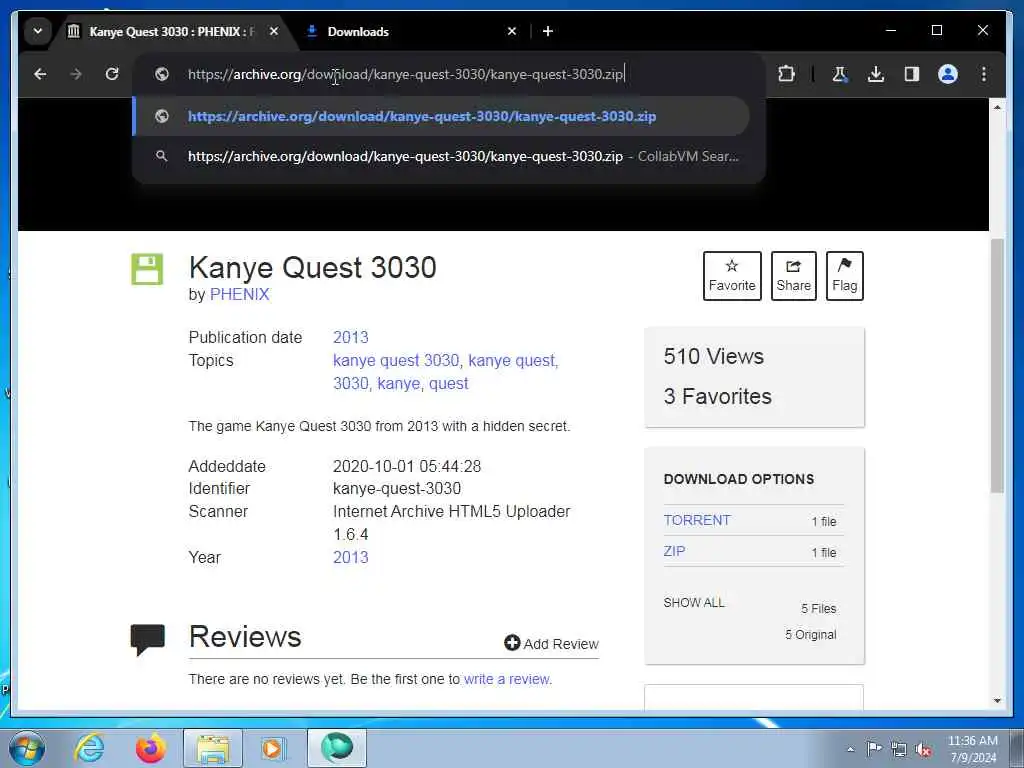1024x768 pixels.
Task: Click the page's vertical scrollbar thumb
Action: 997,366
